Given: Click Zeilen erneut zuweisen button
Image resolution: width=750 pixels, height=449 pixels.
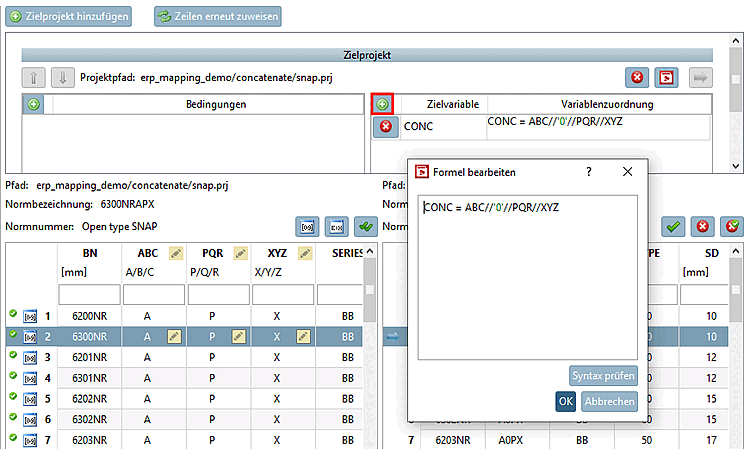Looking at the screenshot, I should tap(218, 16).
